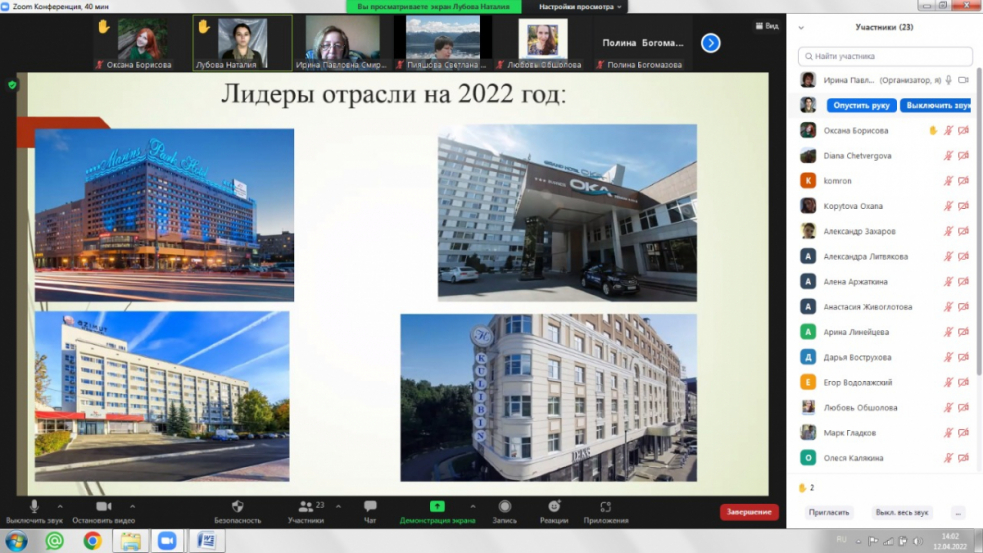
Task: Click komron's muted microphone icon
Action: [x=949, y=181]
